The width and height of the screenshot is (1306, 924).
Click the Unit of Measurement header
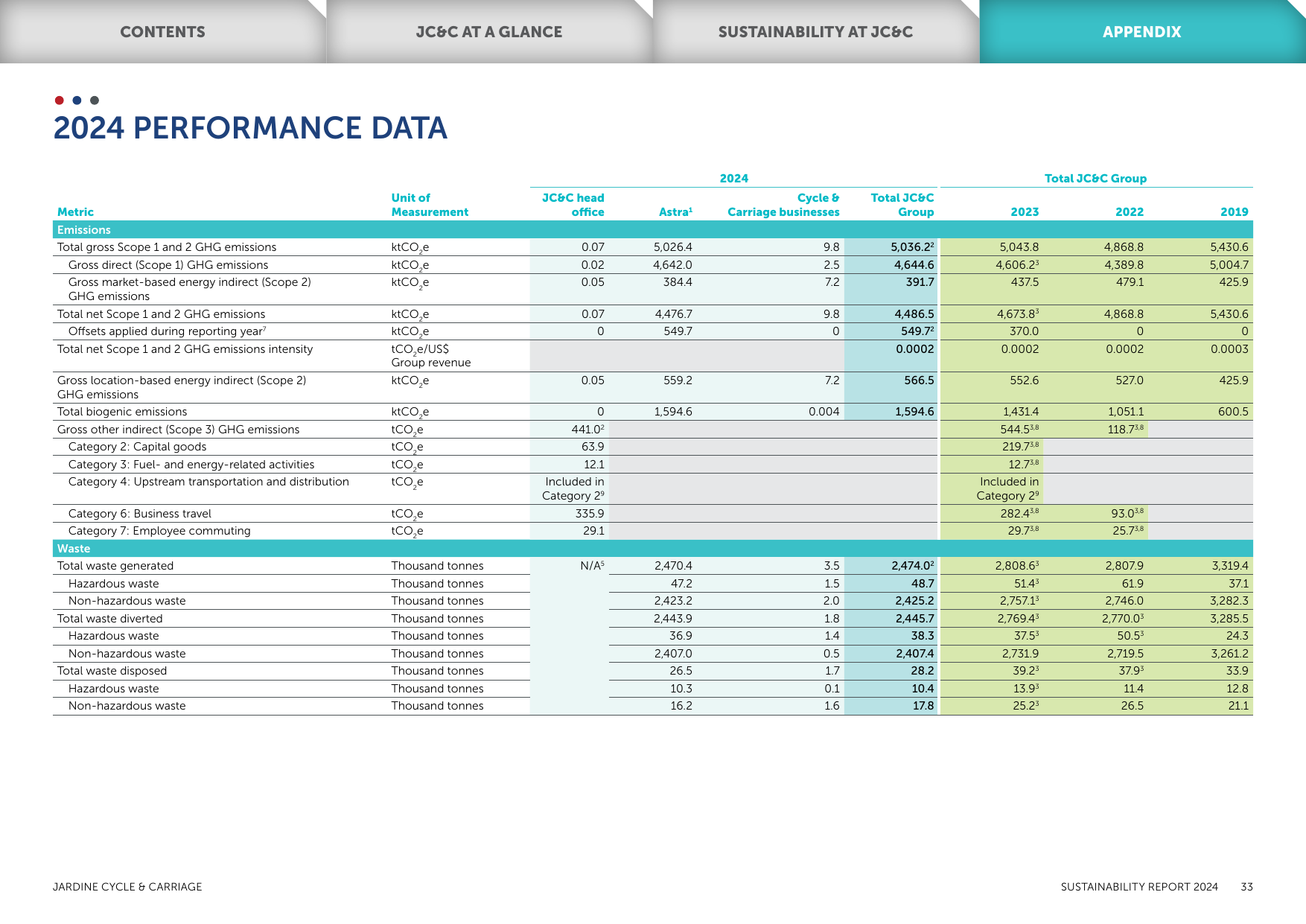[x=430, y=205]
